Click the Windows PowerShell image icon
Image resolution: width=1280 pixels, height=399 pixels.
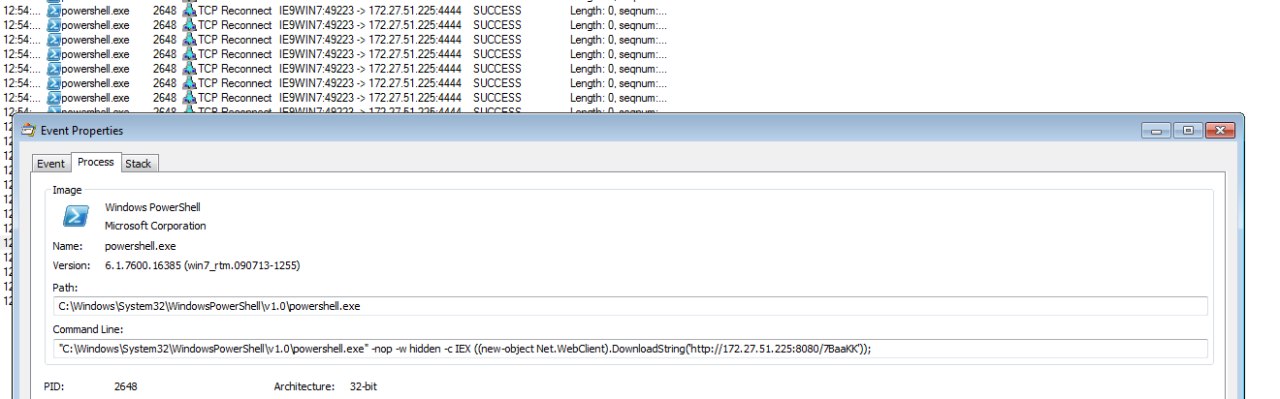point(76,215)
